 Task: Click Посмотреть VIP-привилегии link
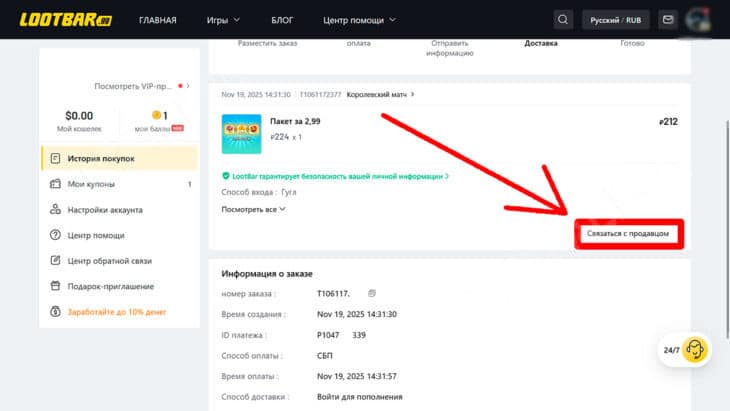point(137,87)
